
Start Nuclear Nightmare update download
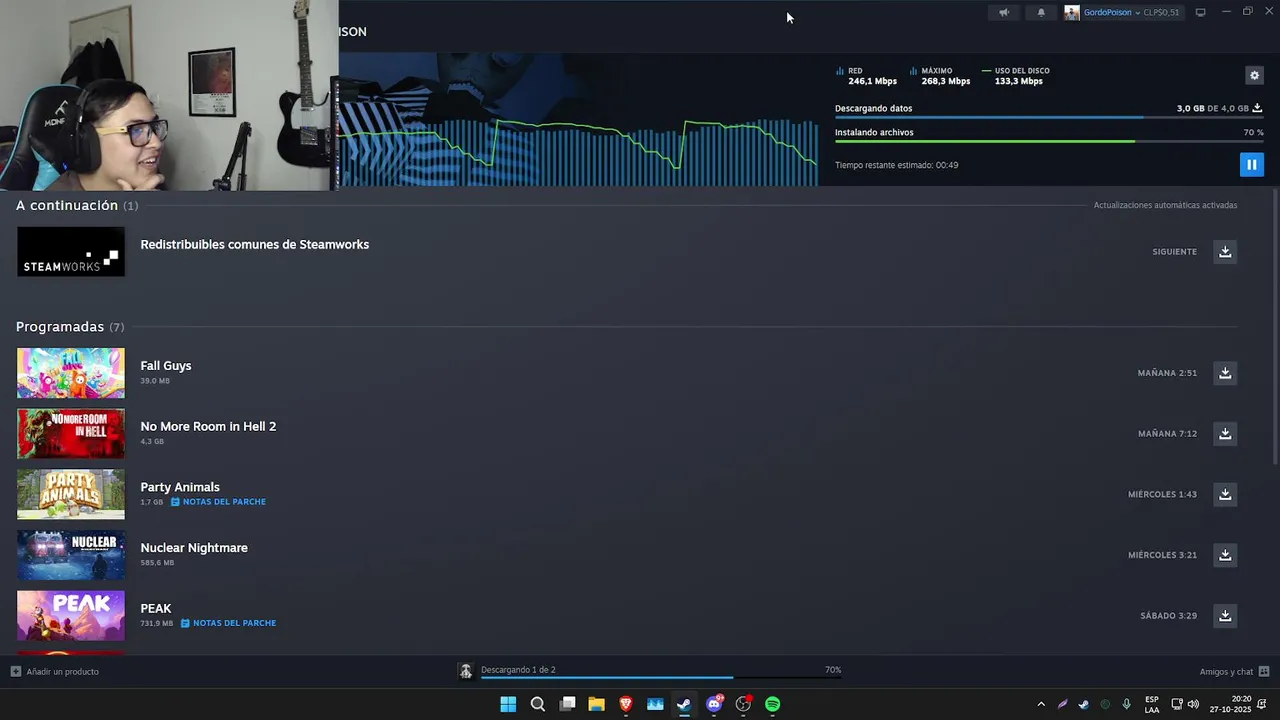1225,554
